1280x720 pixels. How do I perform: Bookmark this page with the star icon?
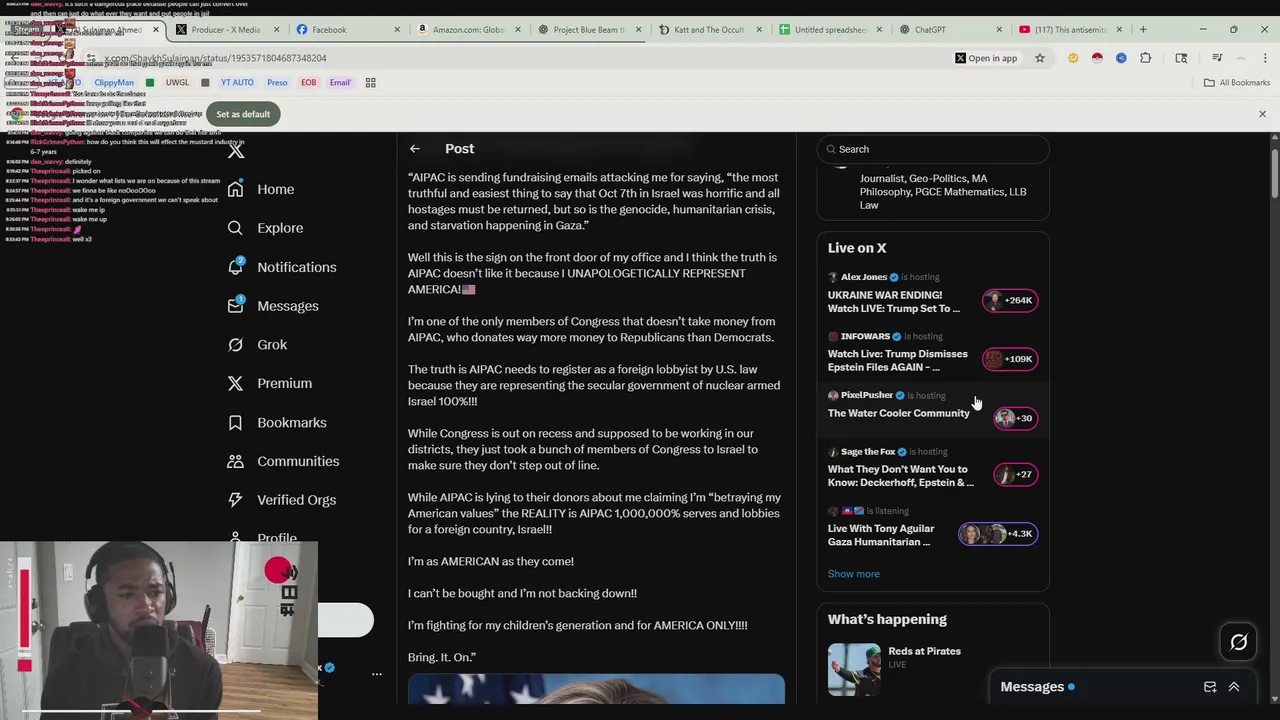click(1040, 58)
